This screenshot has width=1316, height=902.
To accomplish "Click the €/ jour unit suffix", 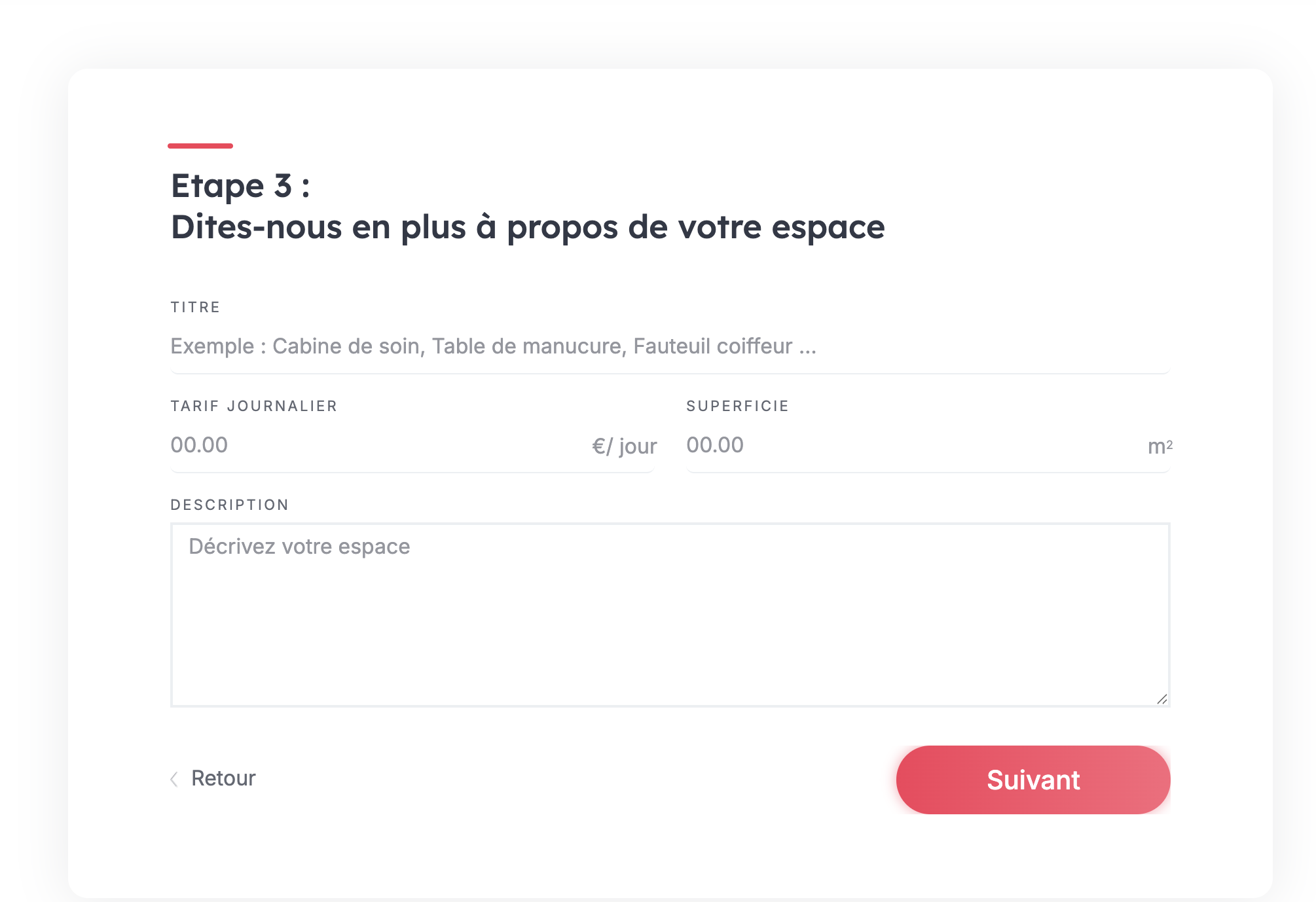I will click(624, 446).
